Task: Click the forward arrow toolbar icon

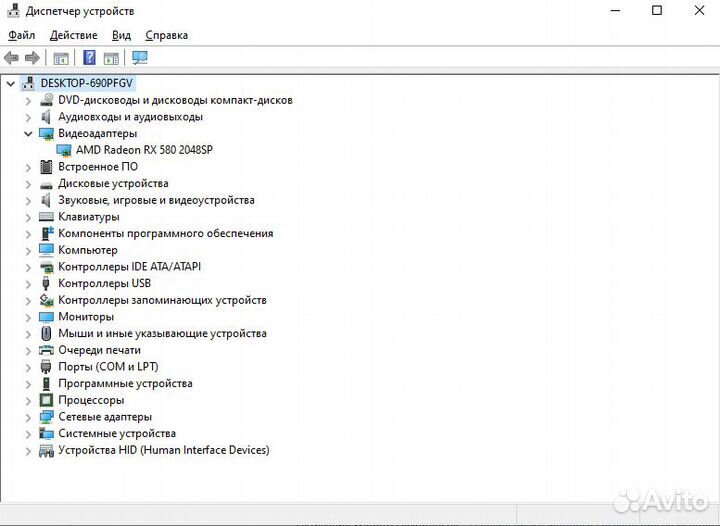Action: pyautogui.click(x=32, y=58)
